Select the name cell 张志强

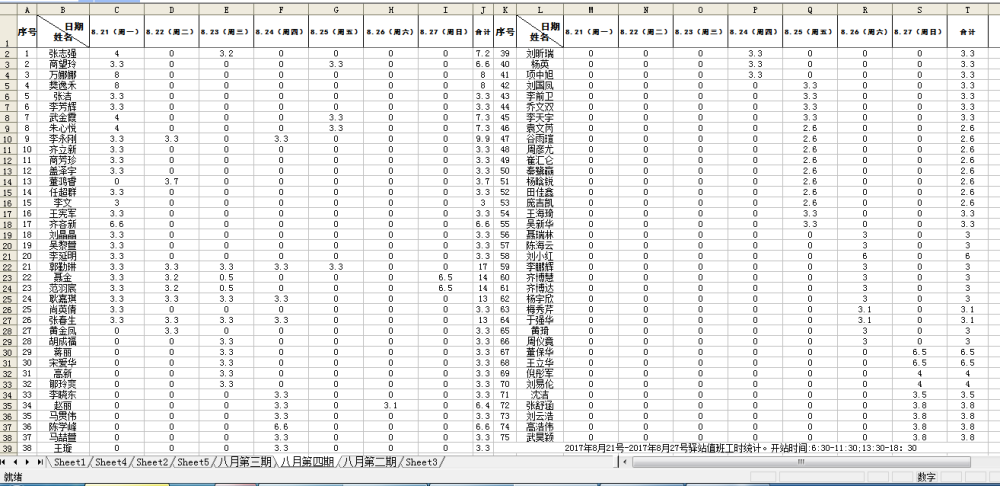(x=63, y=54)
